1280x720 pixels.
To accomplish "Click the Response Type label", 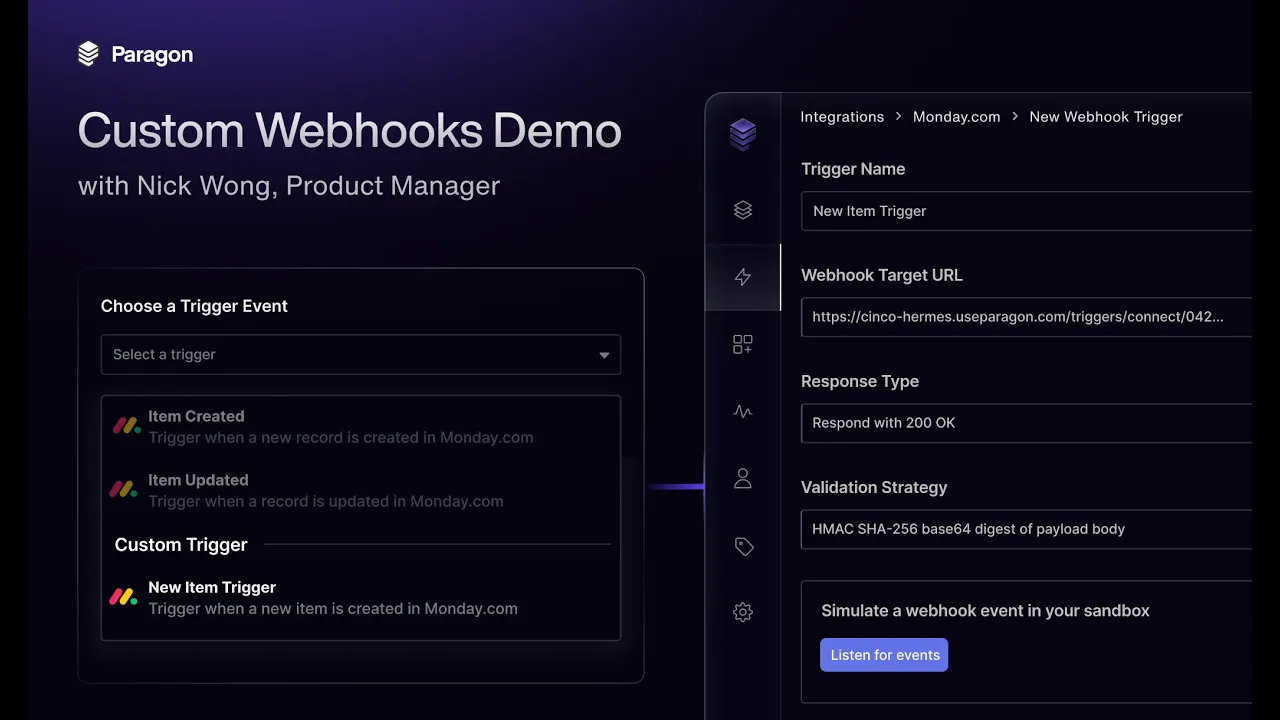I will pos(860,381).
